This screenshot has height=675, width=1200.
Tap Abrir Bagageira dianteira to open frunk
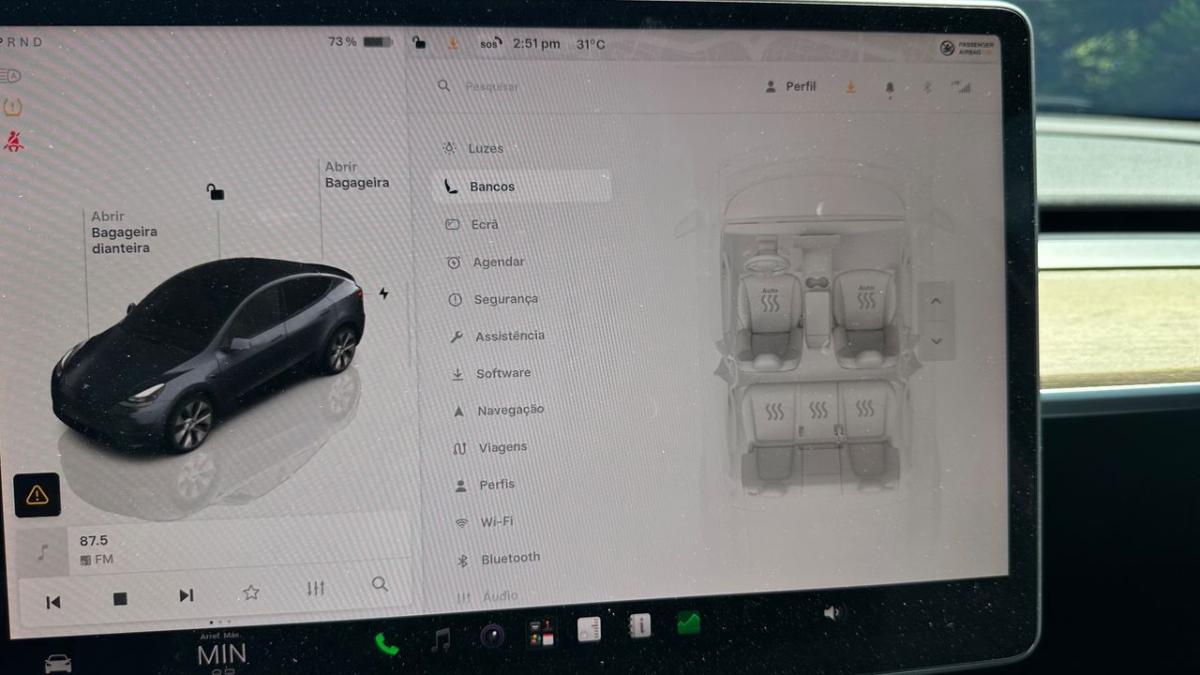pos(124,232)
